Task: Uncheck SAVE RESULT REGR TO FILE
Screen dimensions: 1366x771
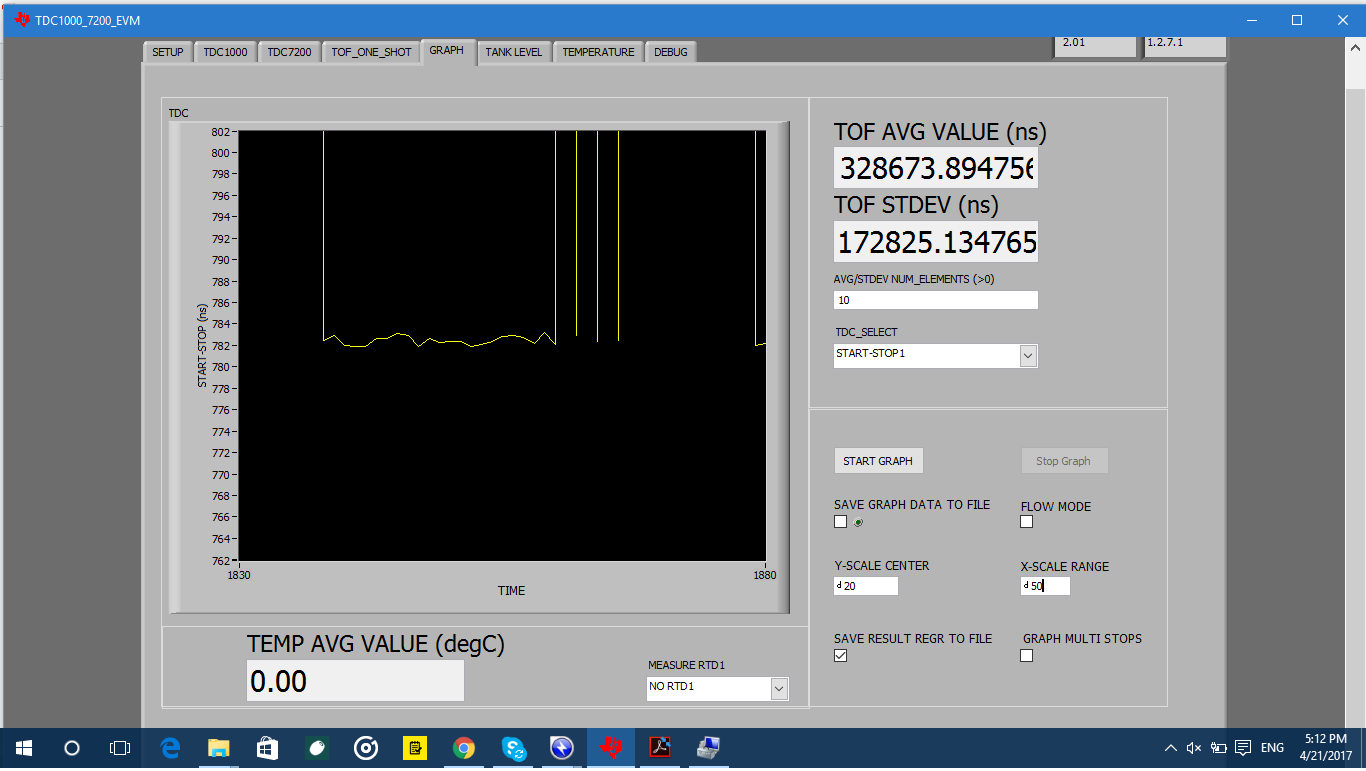Action: coord(840,656)
